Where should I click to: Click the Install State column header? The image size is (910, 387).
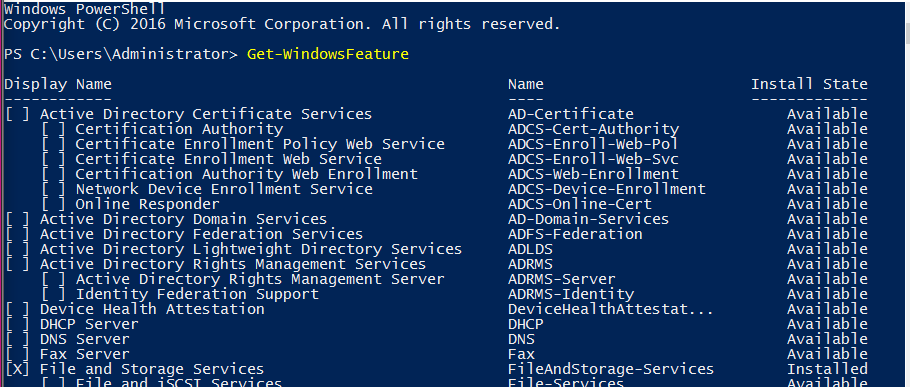click(810, 84)
